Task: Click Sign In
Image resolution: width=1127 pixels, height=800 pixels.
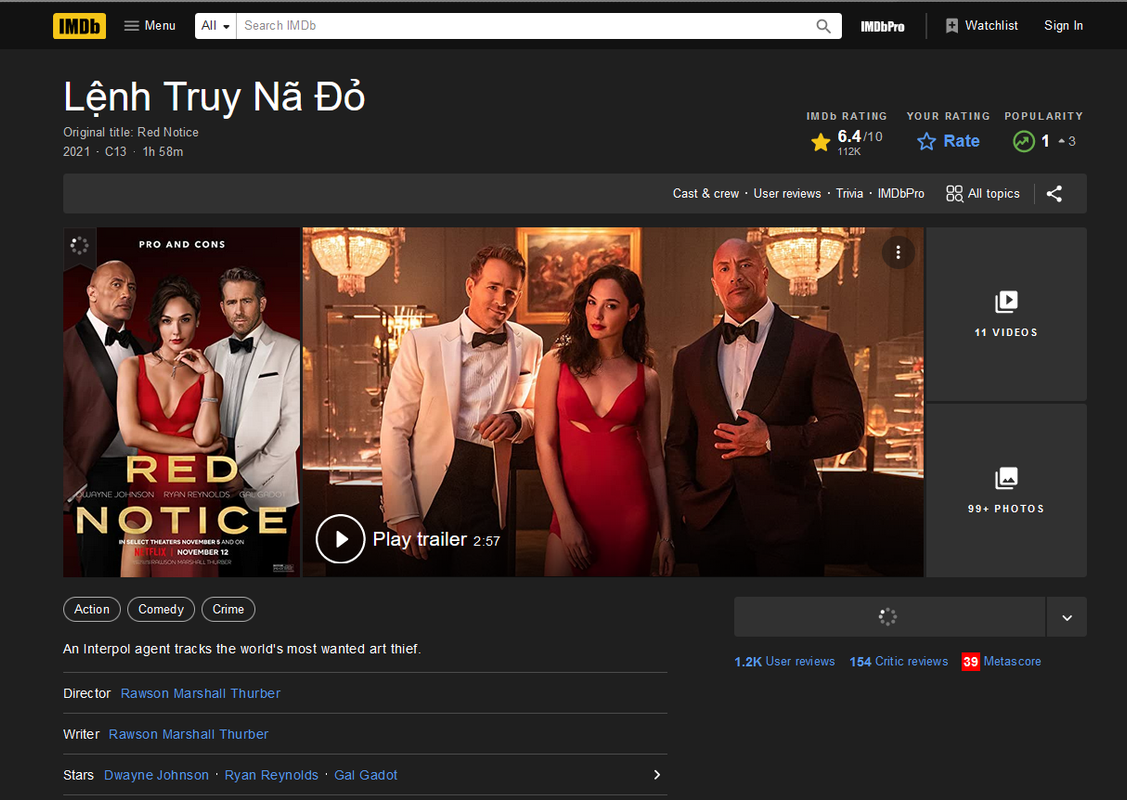Action: [x=1063, y=26]
